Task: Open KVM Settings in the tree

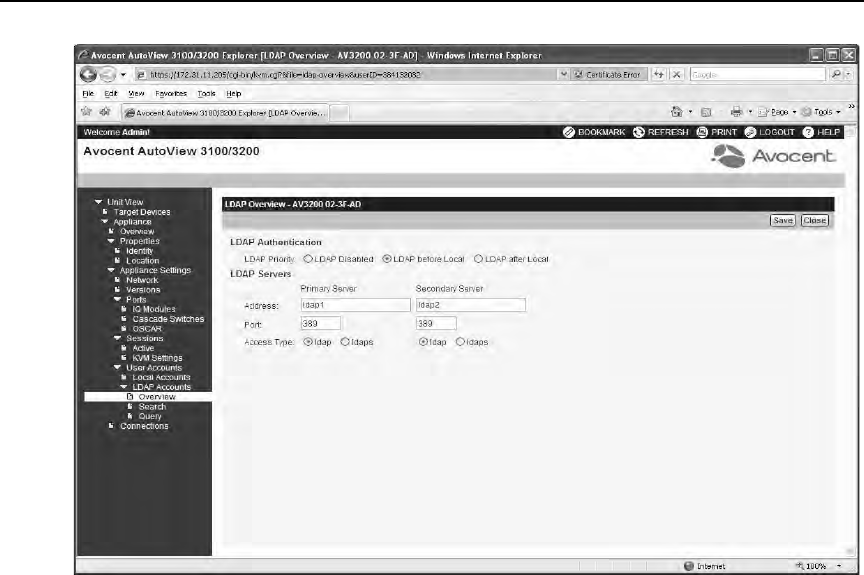Action: 157,358
